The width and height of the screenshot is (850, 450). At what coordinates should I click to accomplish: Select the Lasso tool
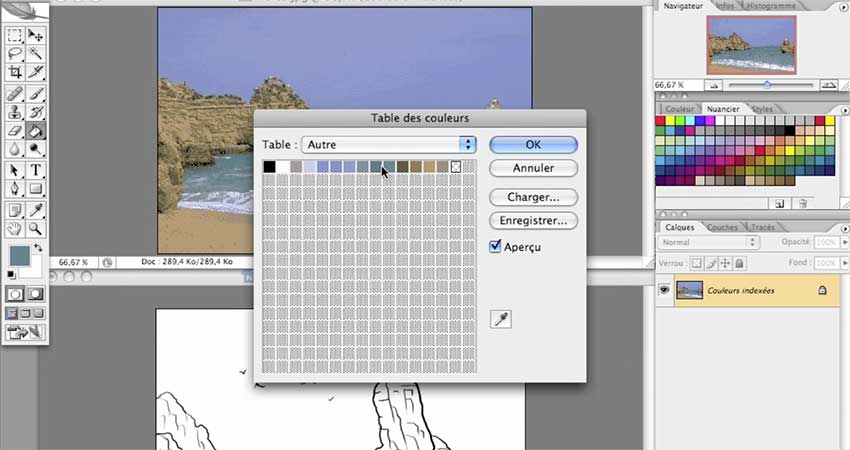click(x=15, y=54)
